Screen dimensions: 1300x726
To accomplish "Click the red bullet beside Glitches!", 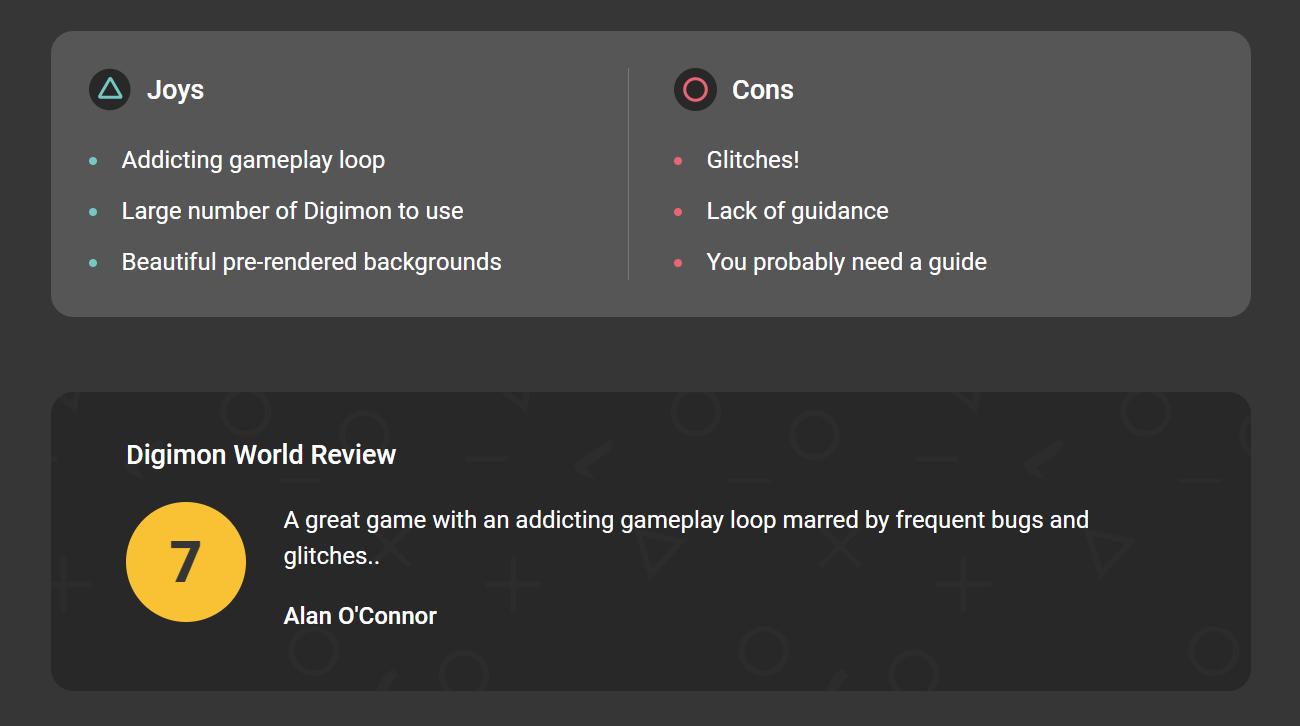I will point(678,160).
